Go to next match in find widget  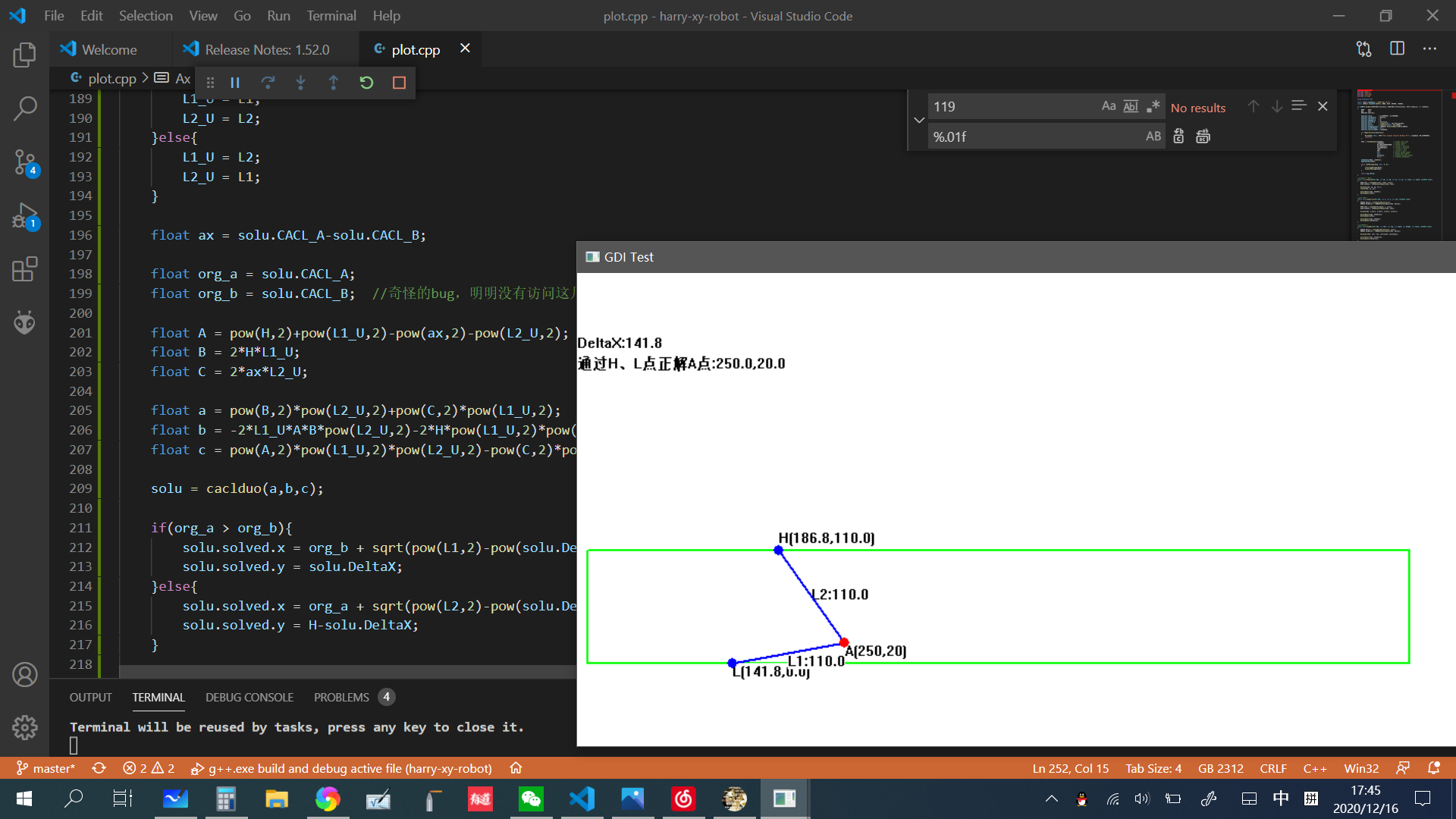[x=1277, y=107]
